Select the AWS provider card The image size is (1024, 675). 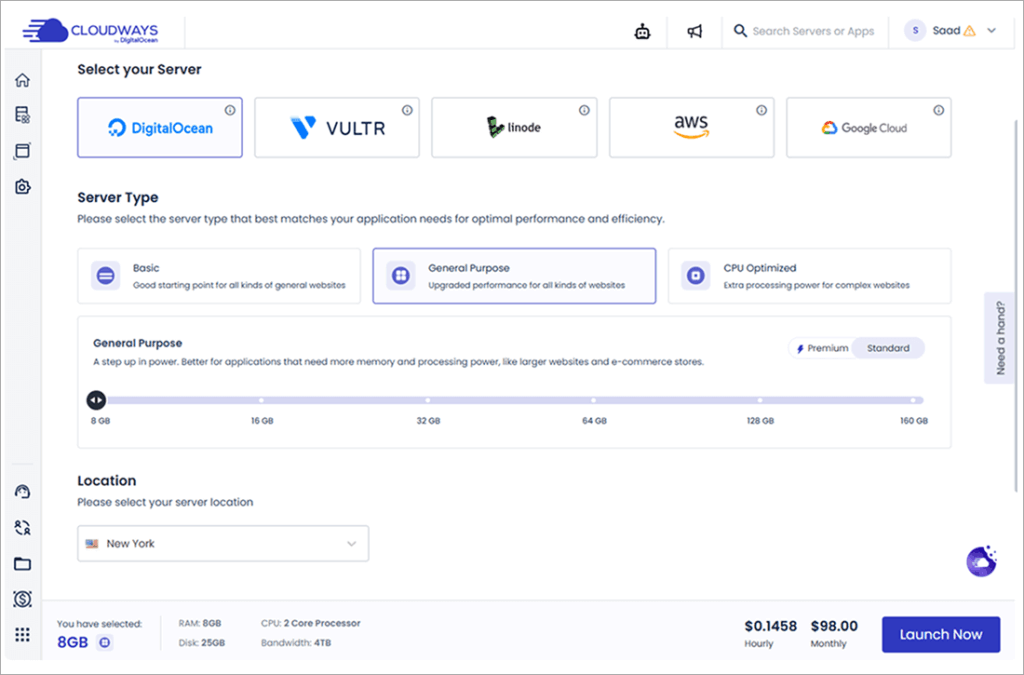pyautogui.click(x=691, y=128)
